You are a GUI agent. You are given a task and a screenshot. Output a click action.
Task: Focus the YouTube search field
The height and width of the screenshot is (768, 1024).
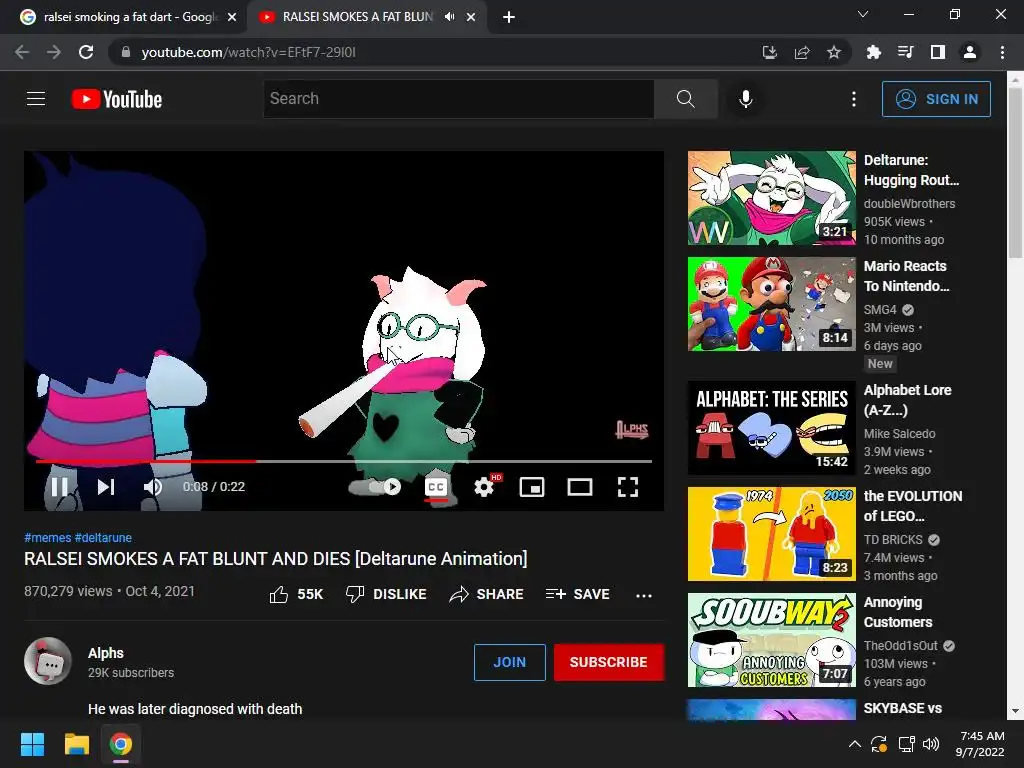coord(458,99)
